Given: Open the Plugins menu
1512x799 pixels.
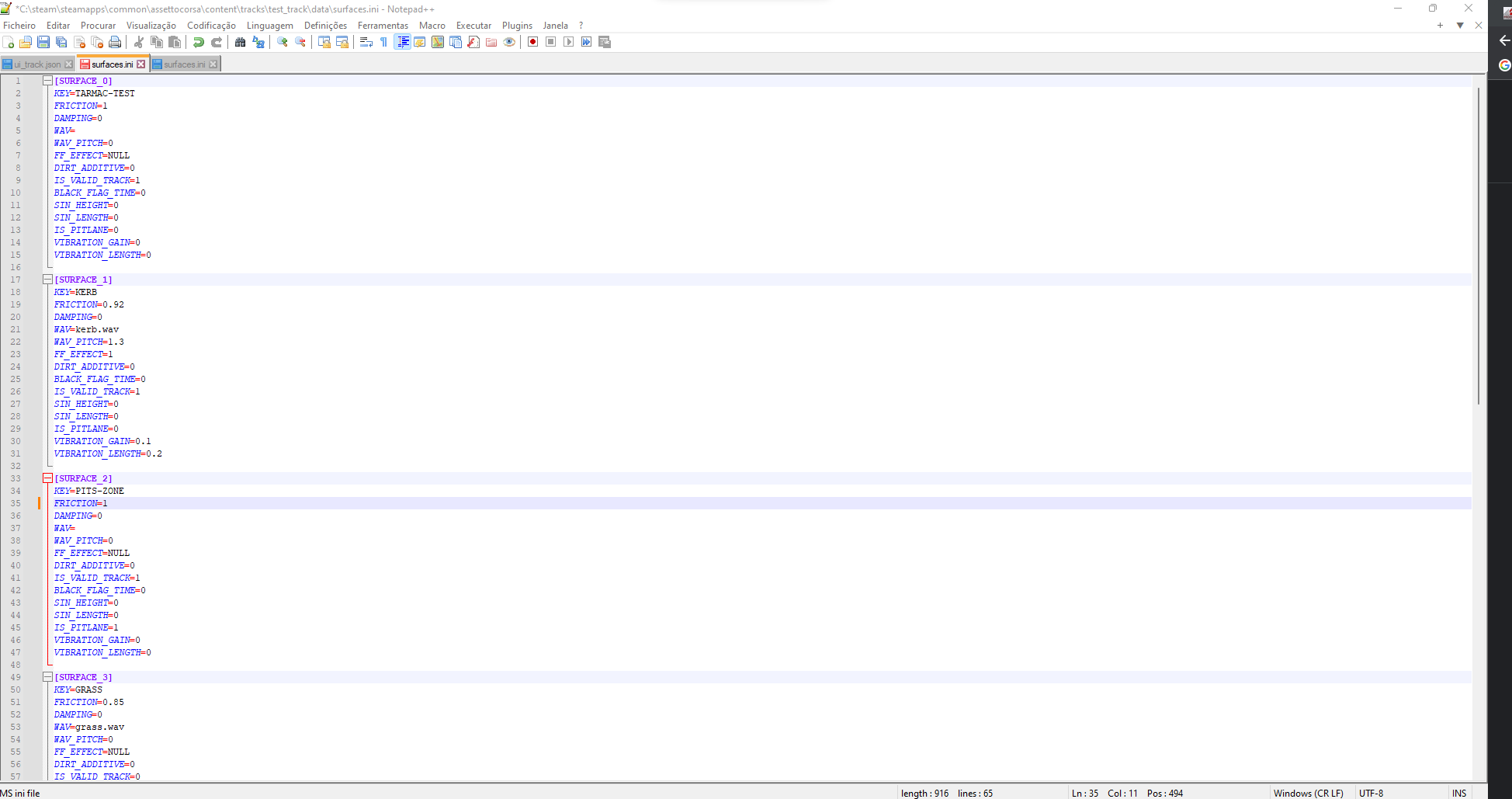Looking at the screenshot, I should pyautogui.click(x=517, y=26).
